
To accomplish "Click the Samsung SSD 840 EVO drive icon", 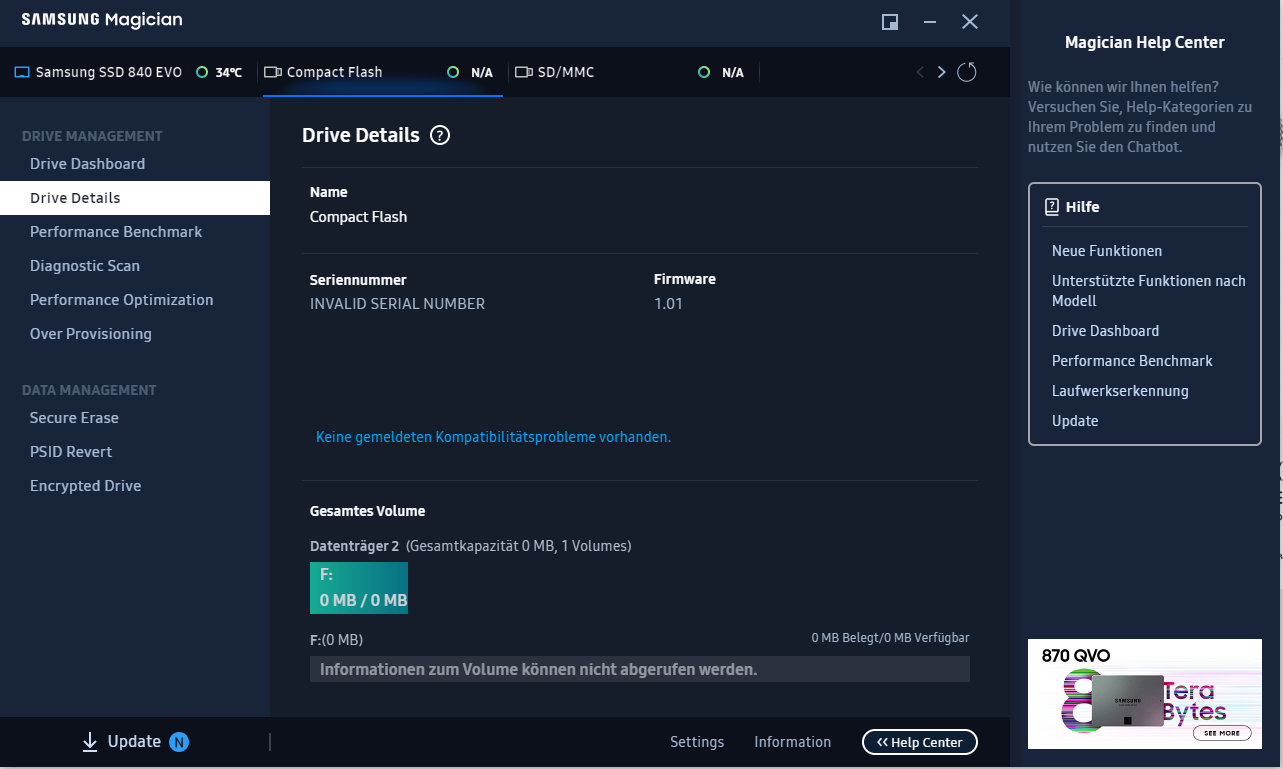I will coord(22,72).
